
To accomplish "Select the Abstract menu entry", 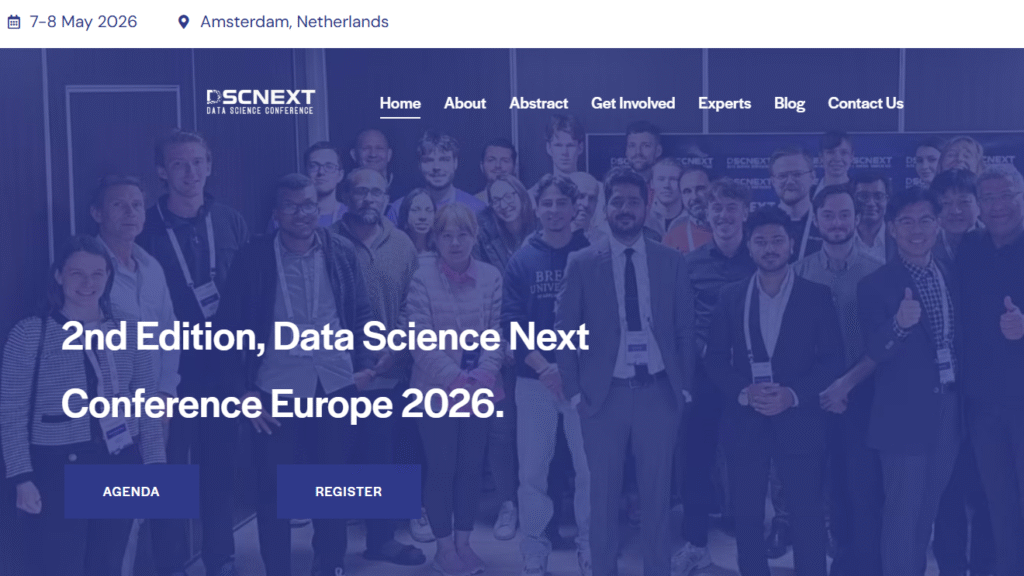I will click(x=538, y=103).
